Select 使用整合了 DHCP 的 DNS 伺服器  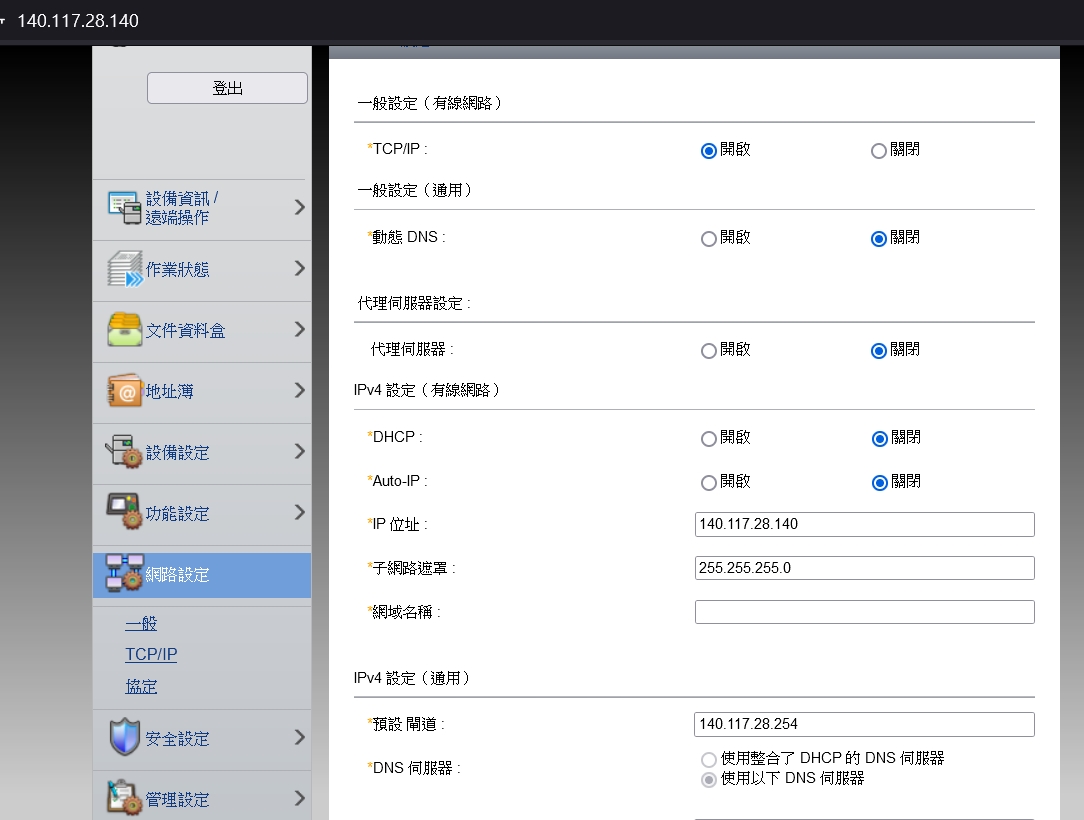click(x=708, y=759)
